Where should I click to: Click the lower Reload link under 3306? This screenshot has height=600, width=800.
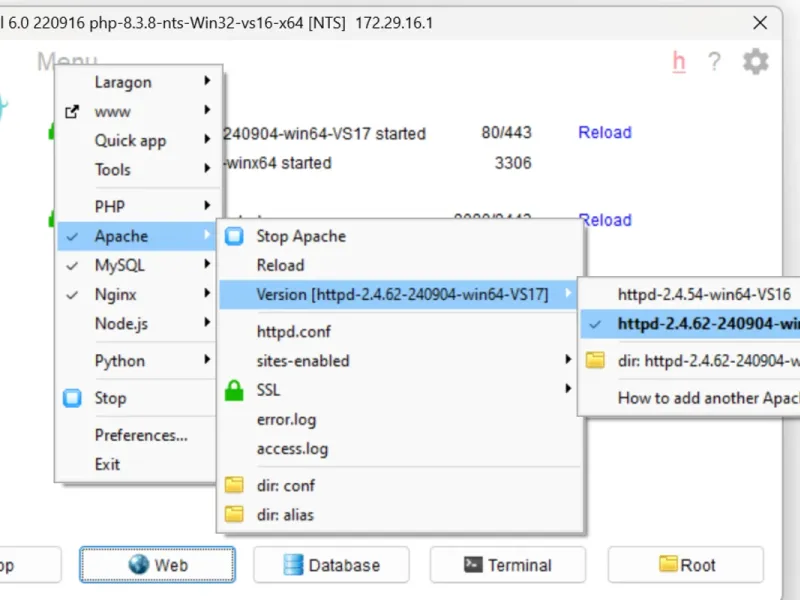(605, 220)
